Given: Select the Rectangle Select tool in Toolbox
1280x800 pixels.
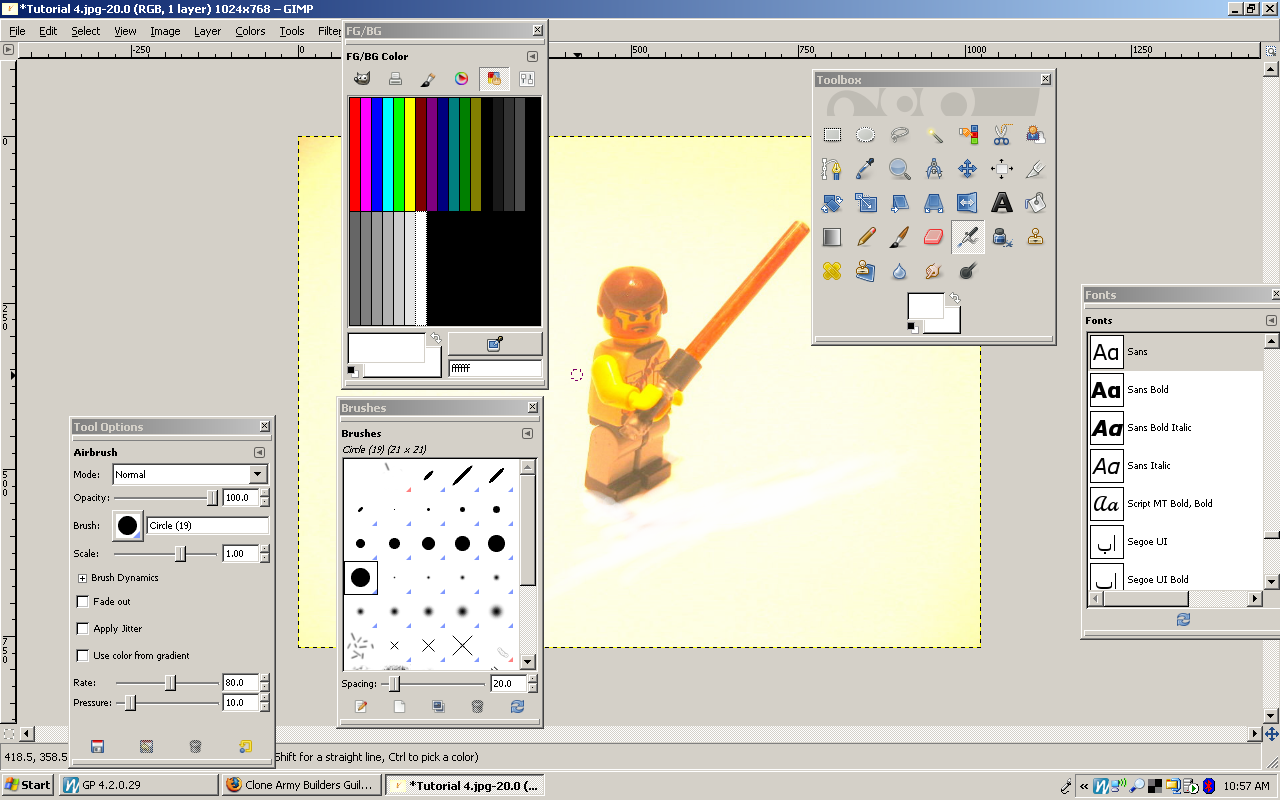Looking at the screenshot, I should click(832, 134).
